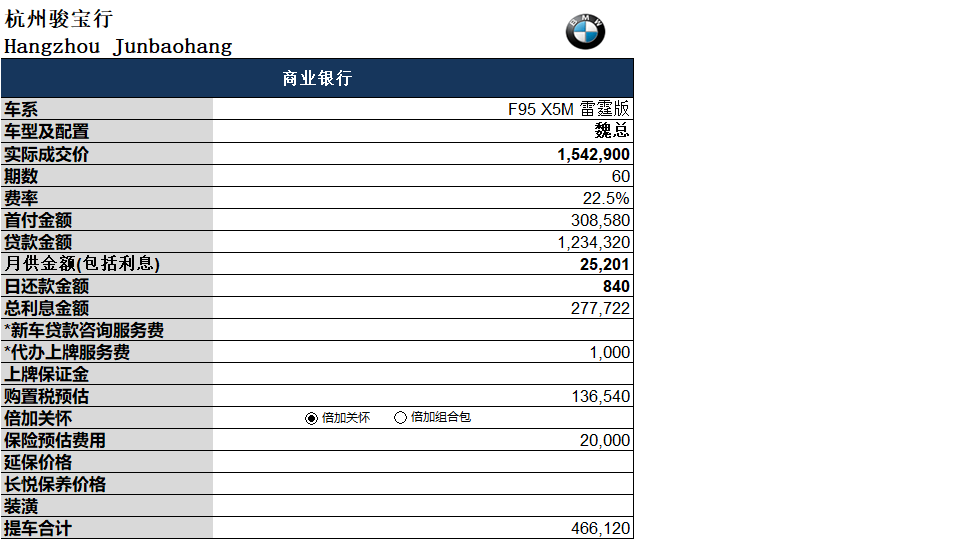Click the 首付金额 row label
The image size is (960, 540).
[38, 220]
